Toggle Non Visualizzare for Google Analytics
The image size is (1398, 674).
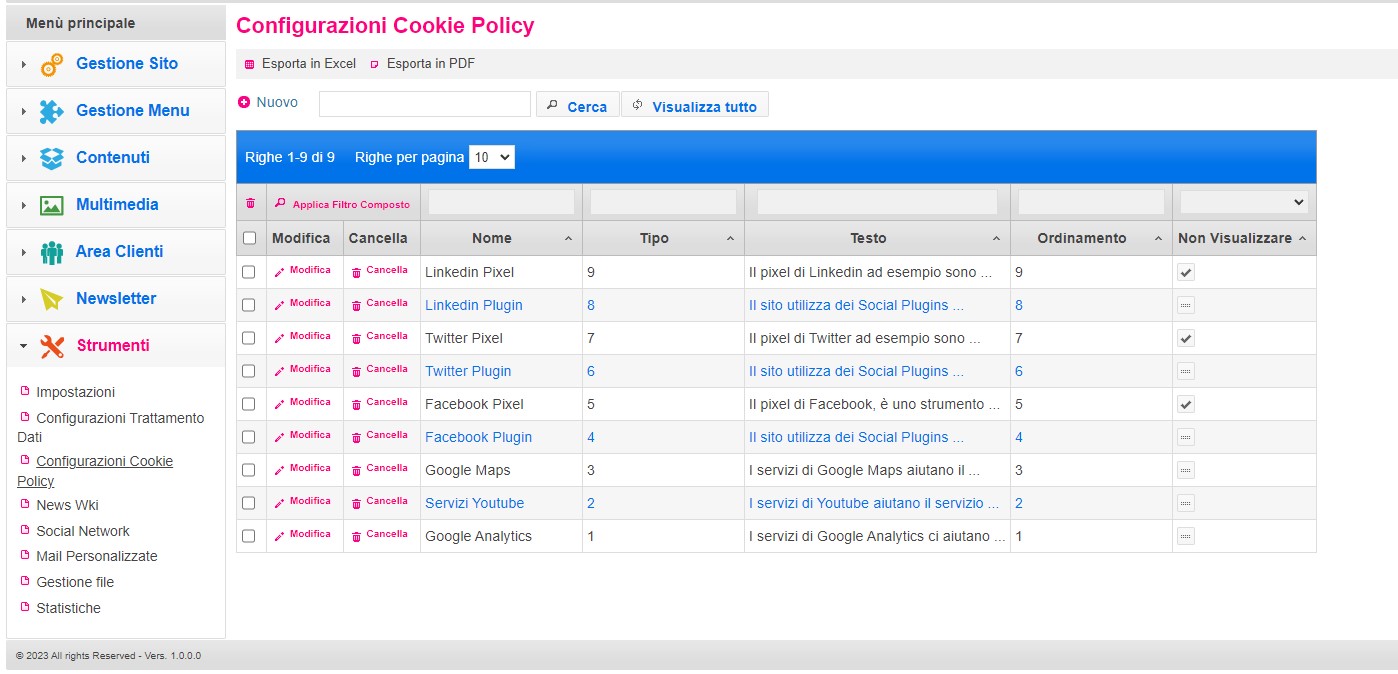pos(1186,536)
